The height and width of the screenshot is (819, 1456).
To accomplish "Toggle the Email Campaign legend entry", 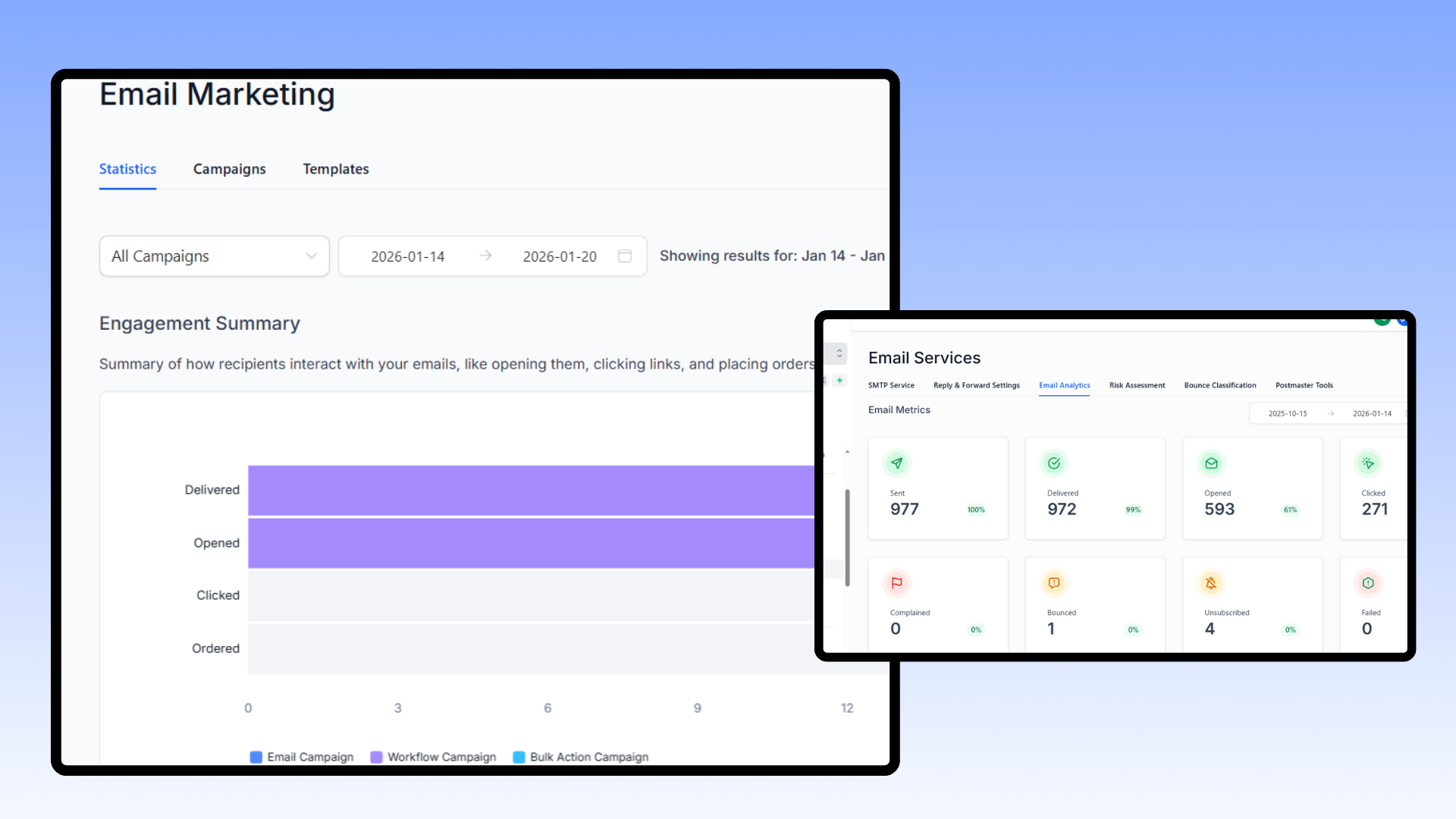I will pos(301,757).
